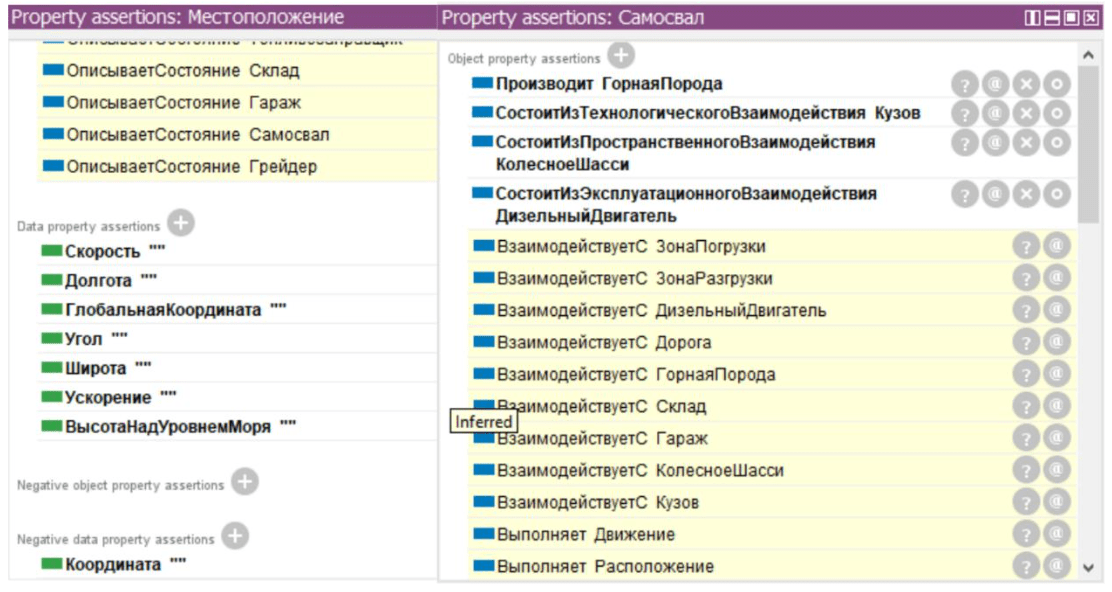Edit the СостоитИзЭксплуатационногоВзаимодействия ДизельныйДвигатель assertion
1112x592 pixels.
coord(1056,194)
